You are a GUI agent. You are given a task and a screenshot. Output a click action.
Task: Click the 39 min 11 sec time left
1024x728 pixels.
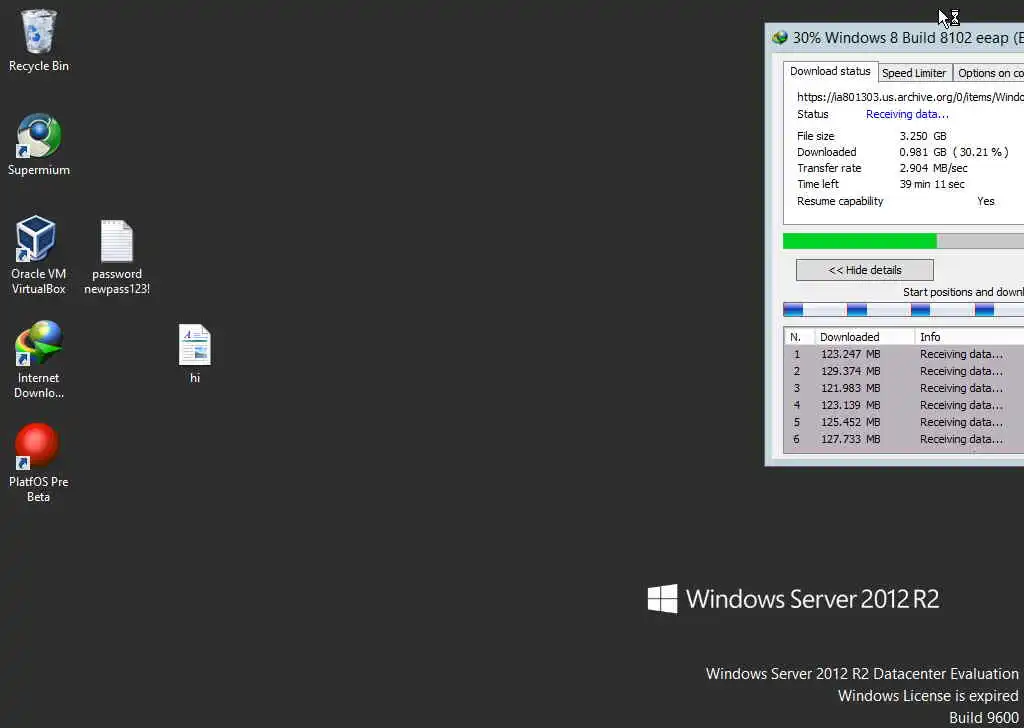coord(932,184)
